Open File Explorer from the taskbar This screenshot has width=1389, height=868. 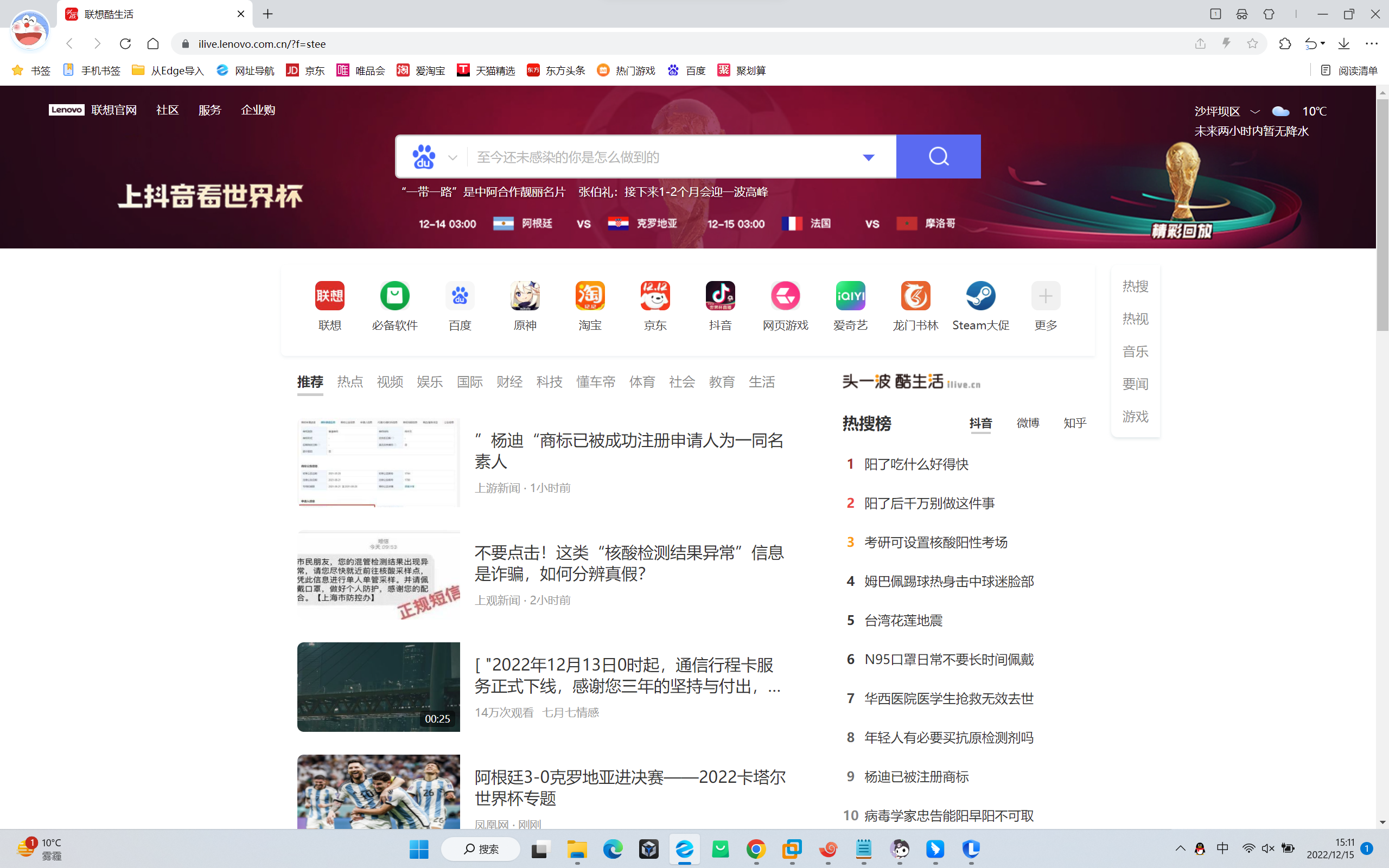[x=577, y=848]
